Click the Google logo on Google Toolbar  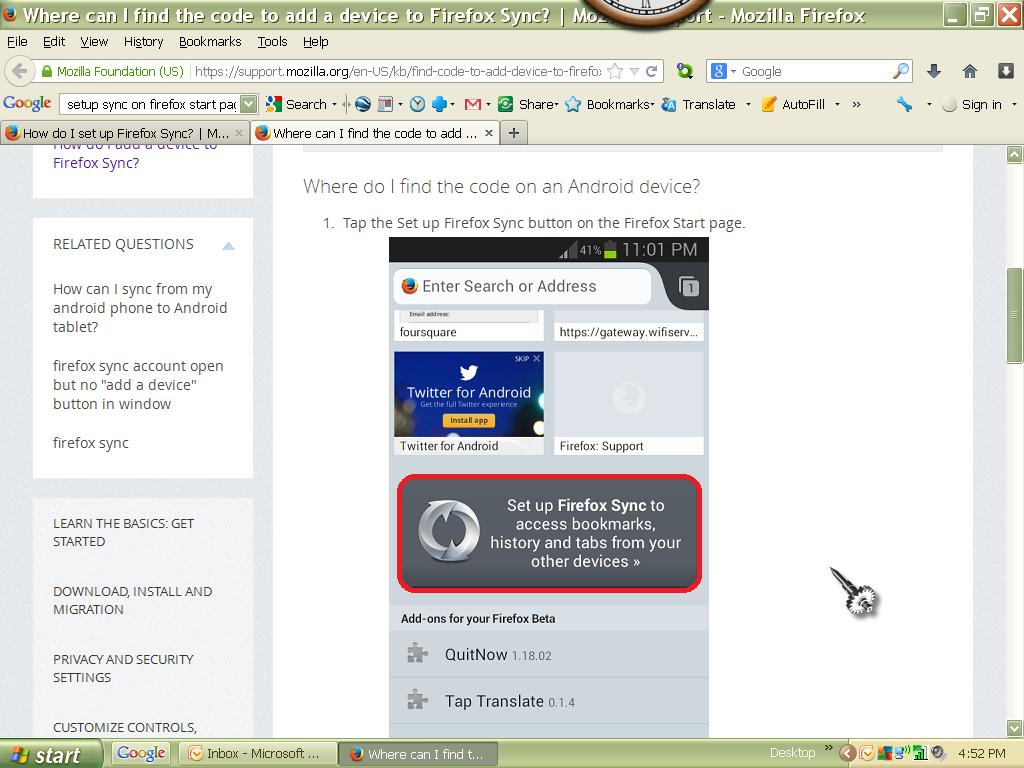[x=27, y=103]
